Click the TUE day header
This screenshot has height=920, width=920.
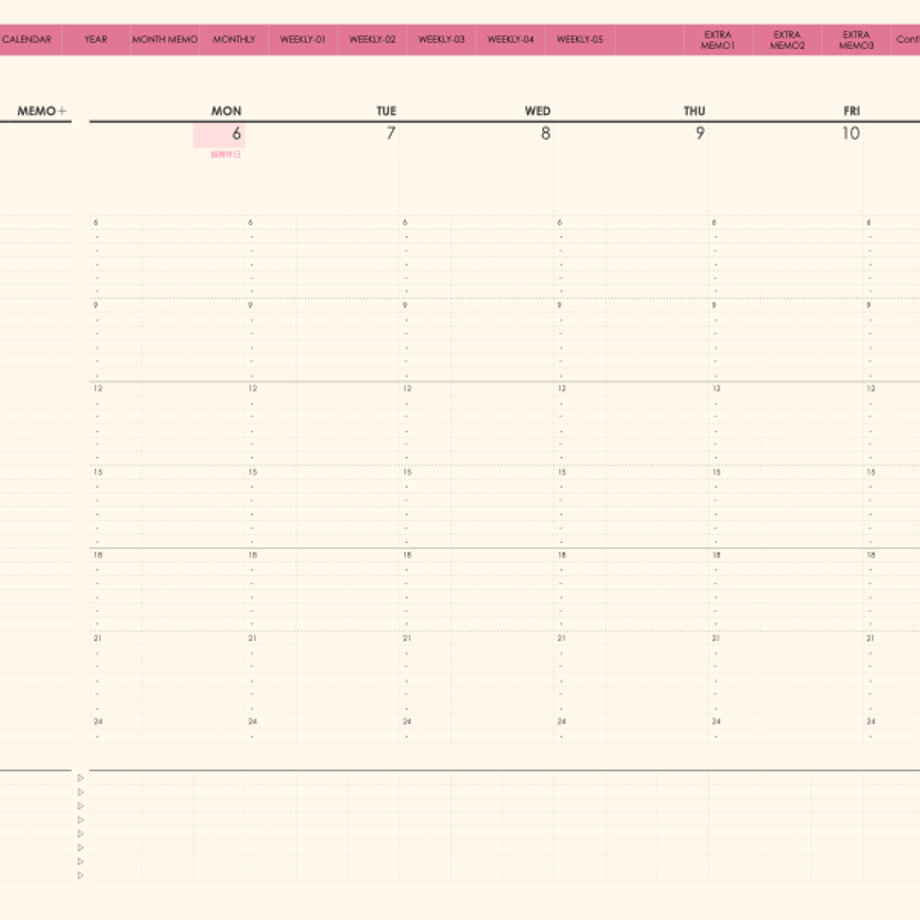[387, 111]
